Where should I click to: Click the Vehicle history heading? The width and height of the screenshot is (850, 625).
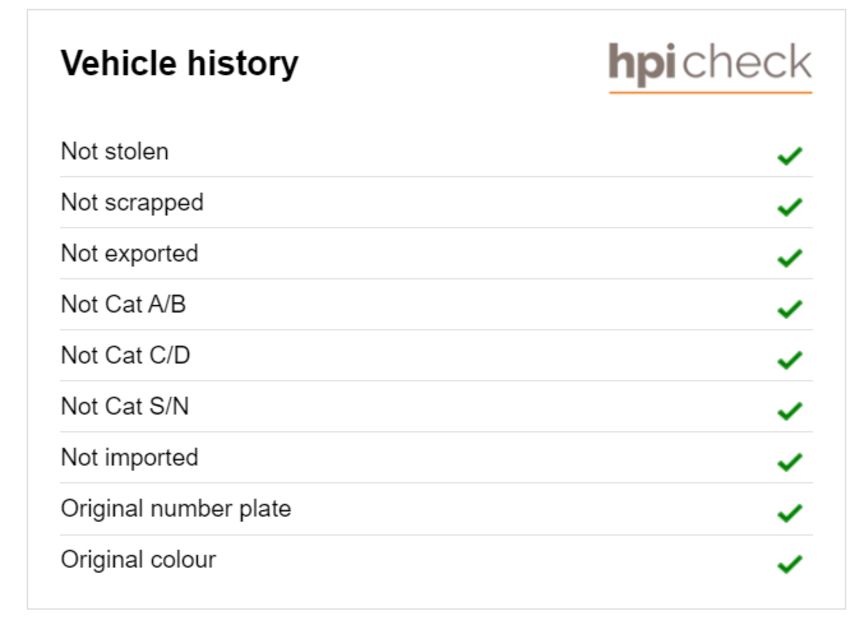[179, 64]
